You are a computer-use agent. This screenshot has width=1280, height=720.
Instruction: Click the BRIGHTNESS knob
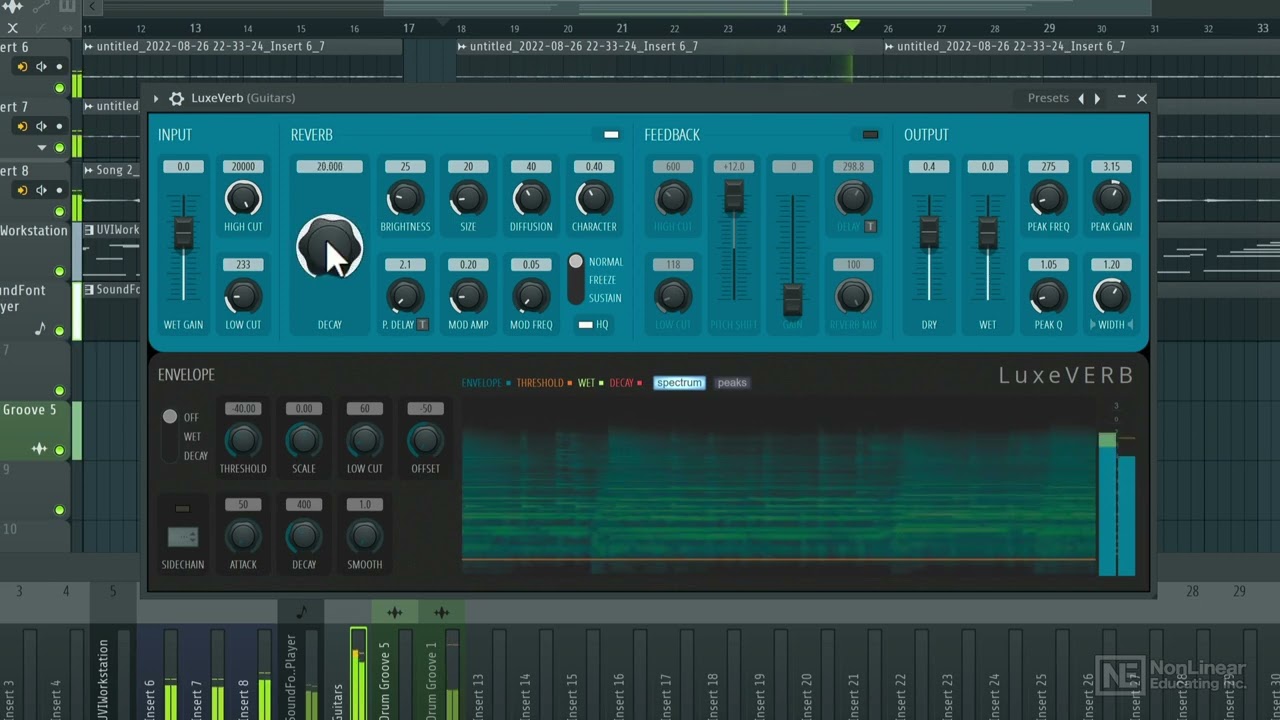pyautogui.click(x=405, y=198)
